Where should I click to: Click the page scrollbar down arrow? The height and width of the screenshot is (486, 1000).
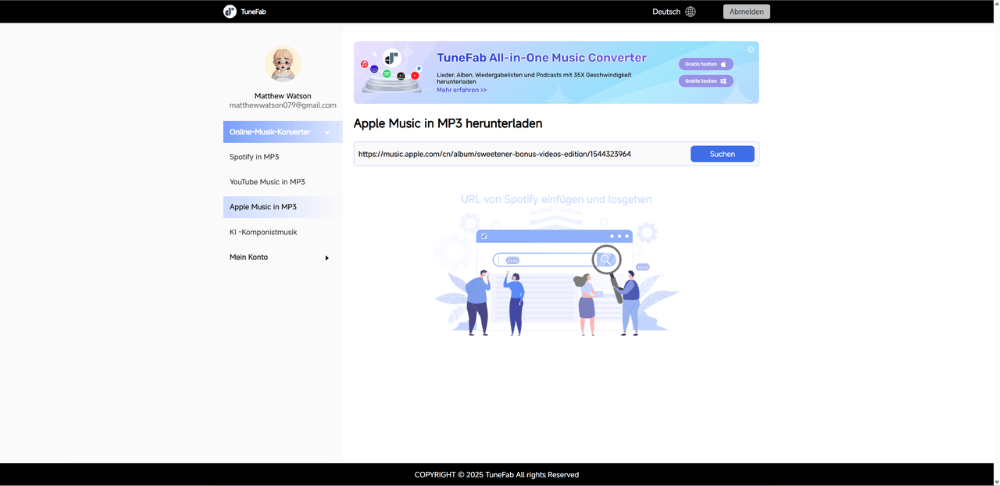(x=995, y=481)
